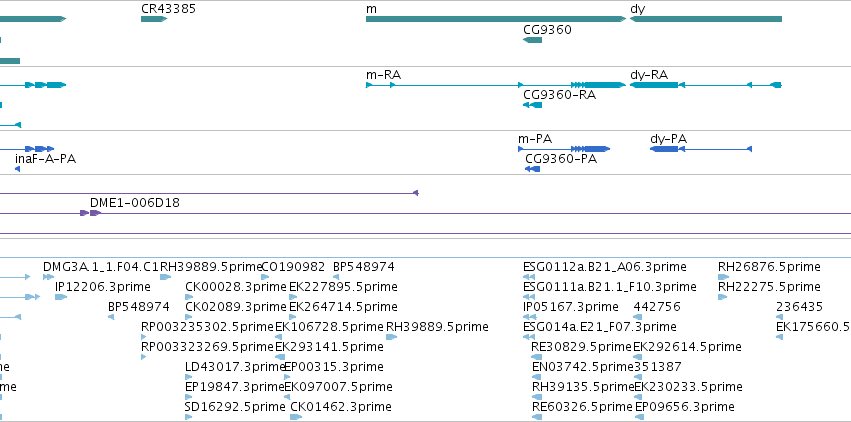Click the CG9360 gene glyph

tap(532, 40)
